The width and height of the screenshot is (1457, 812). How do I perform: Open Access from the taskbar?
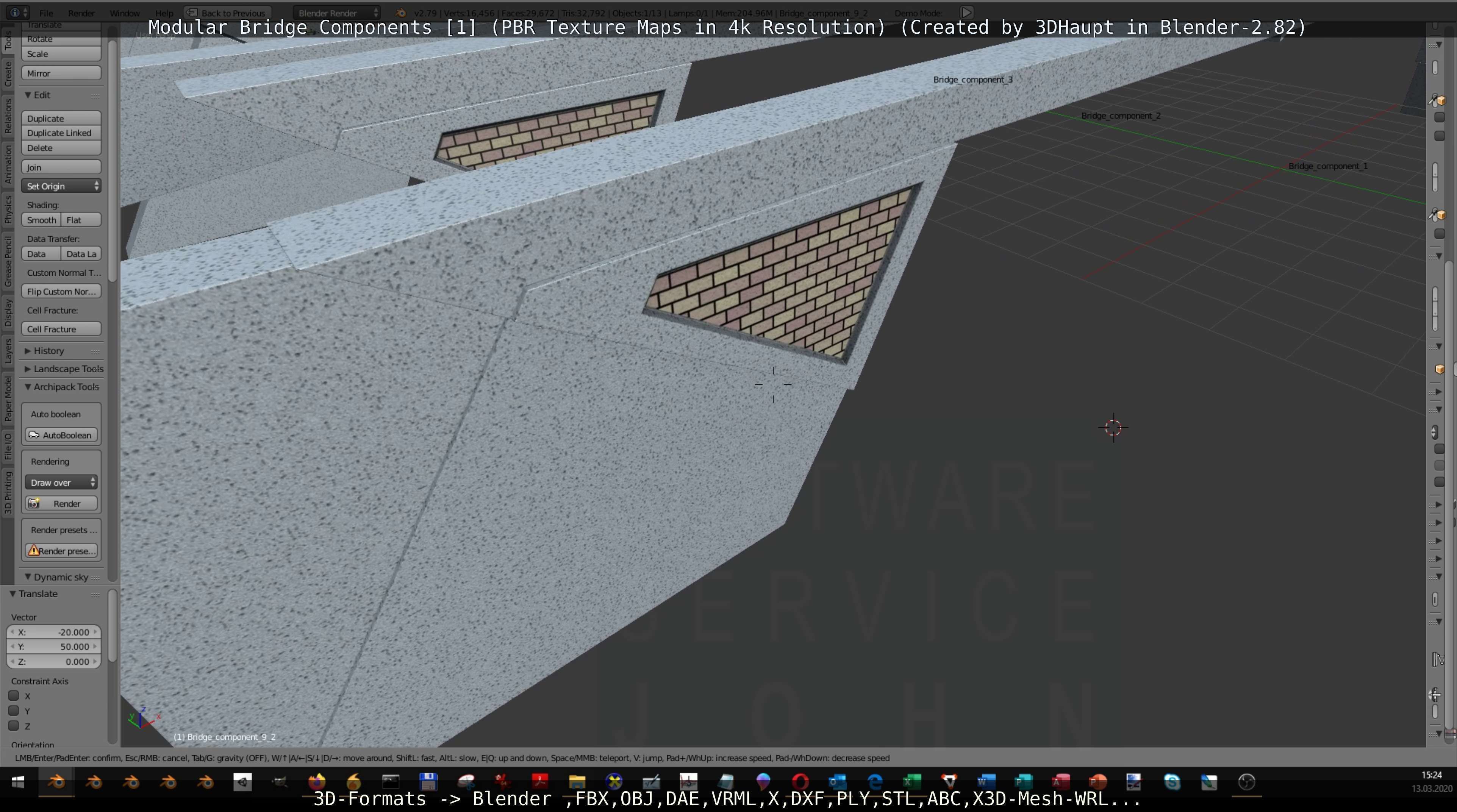1060,782
